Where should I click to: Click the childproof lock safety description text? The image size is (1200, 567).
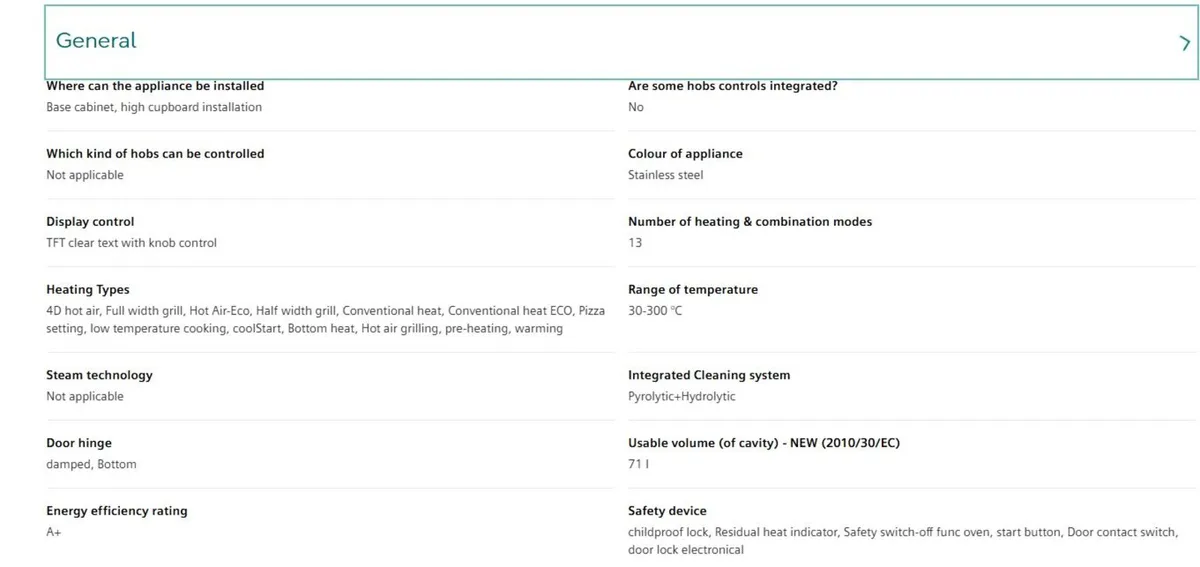pyautogui.click(x=903, y=541)
